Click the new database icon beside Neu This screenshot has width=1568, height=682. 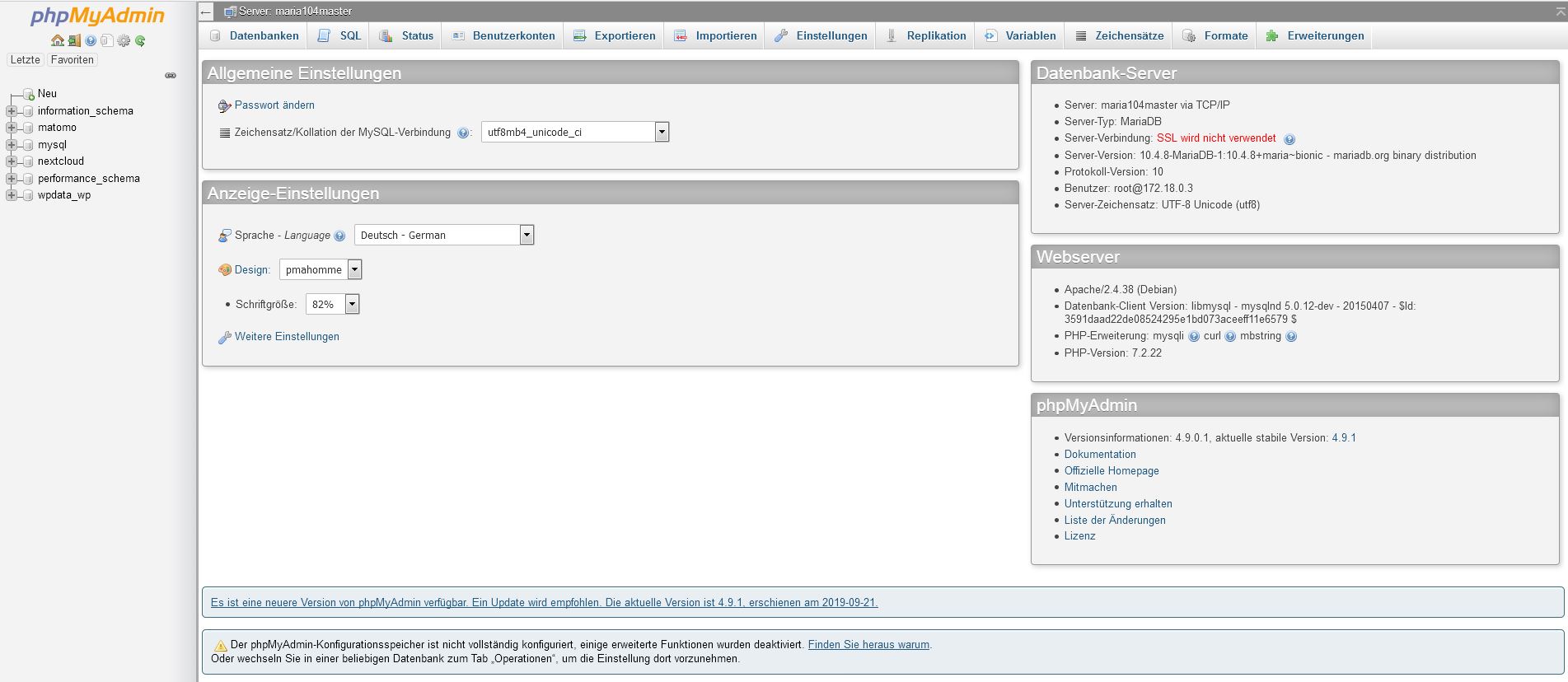[29, 94]
